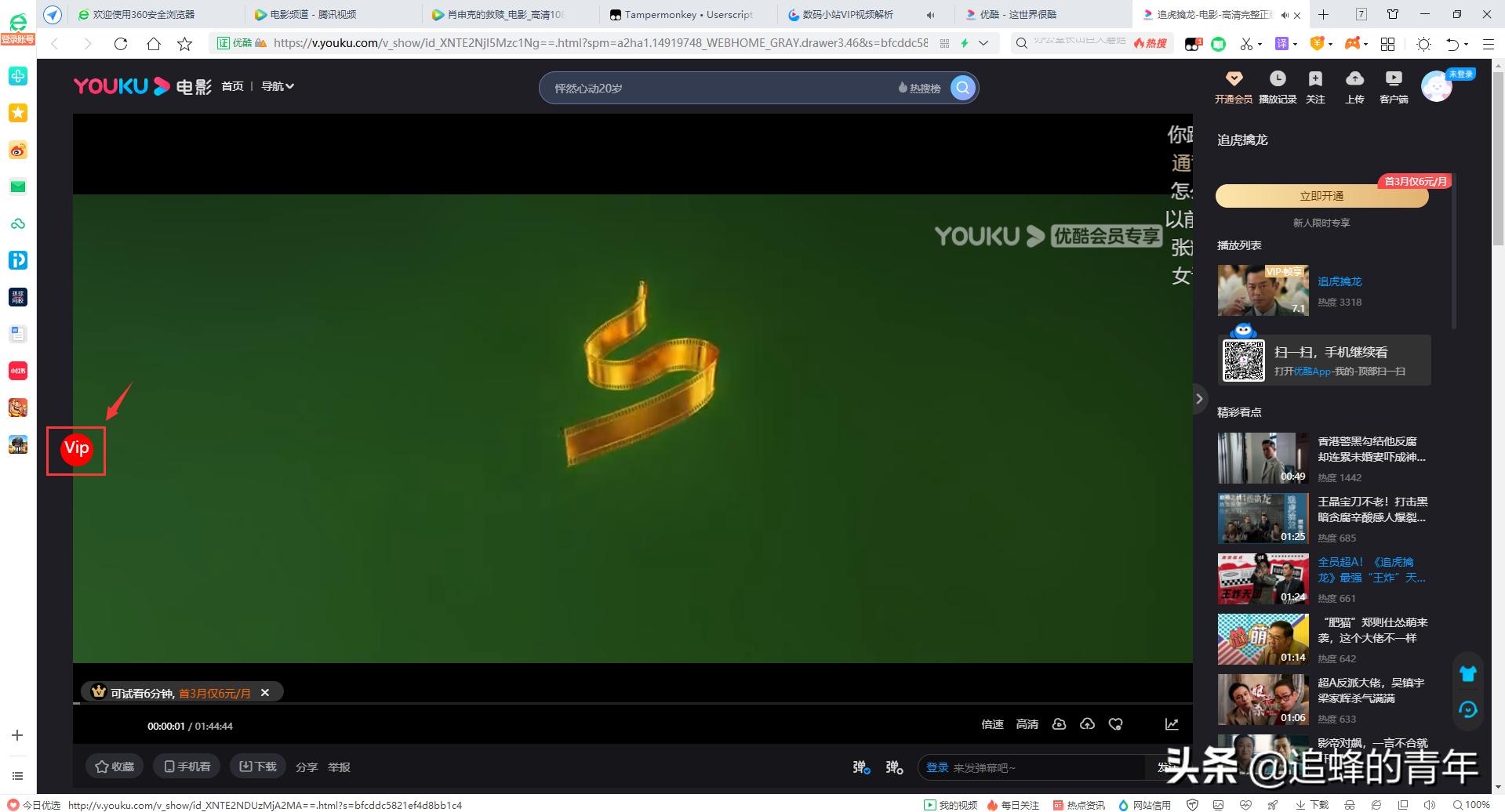This screenshot has height=812, width=1505.
Task: Mute audio on the 数码小站 tab
Action: 930,15
